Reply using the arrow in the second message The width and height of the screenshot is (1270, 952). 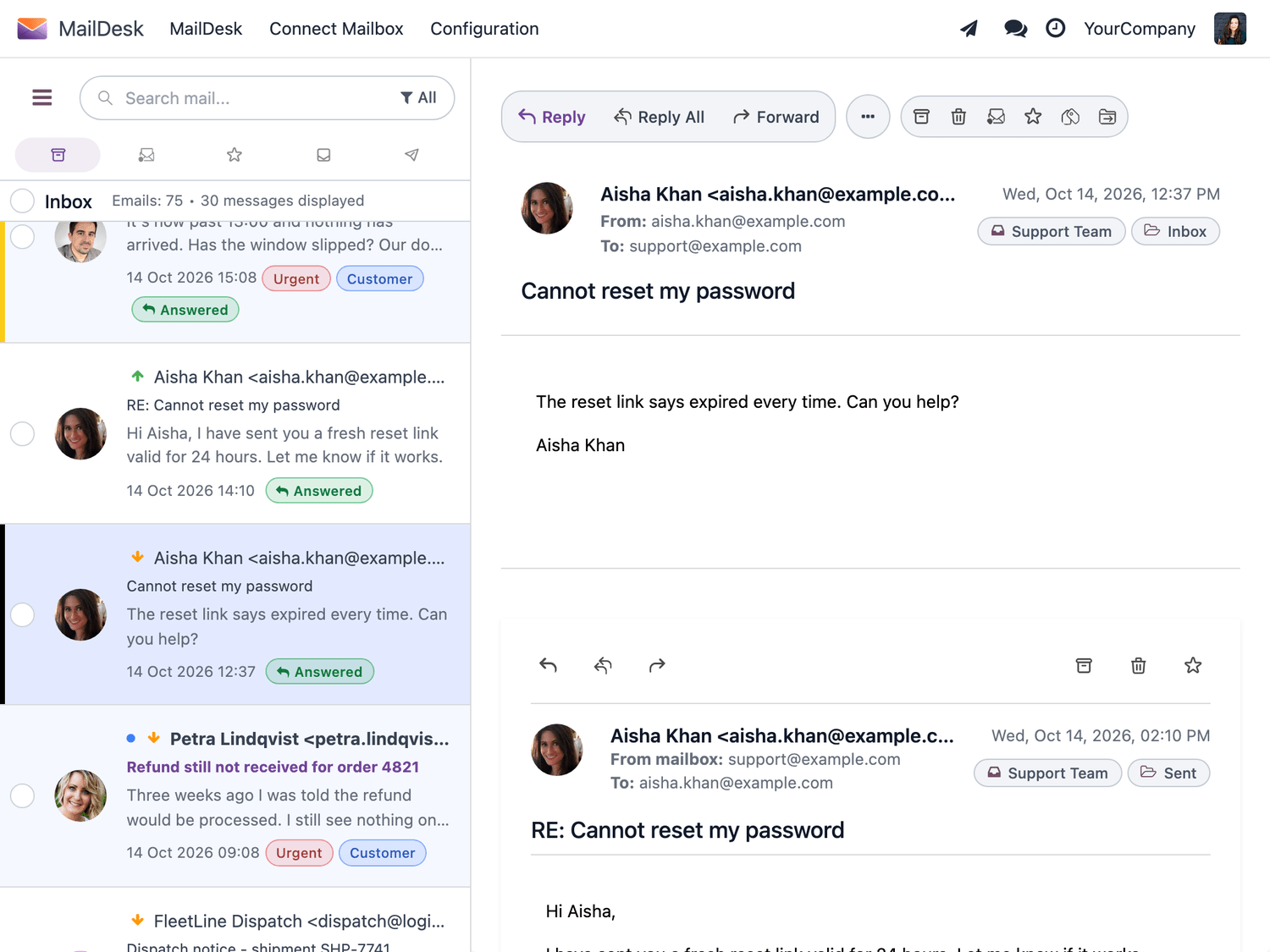pos(548,665)
